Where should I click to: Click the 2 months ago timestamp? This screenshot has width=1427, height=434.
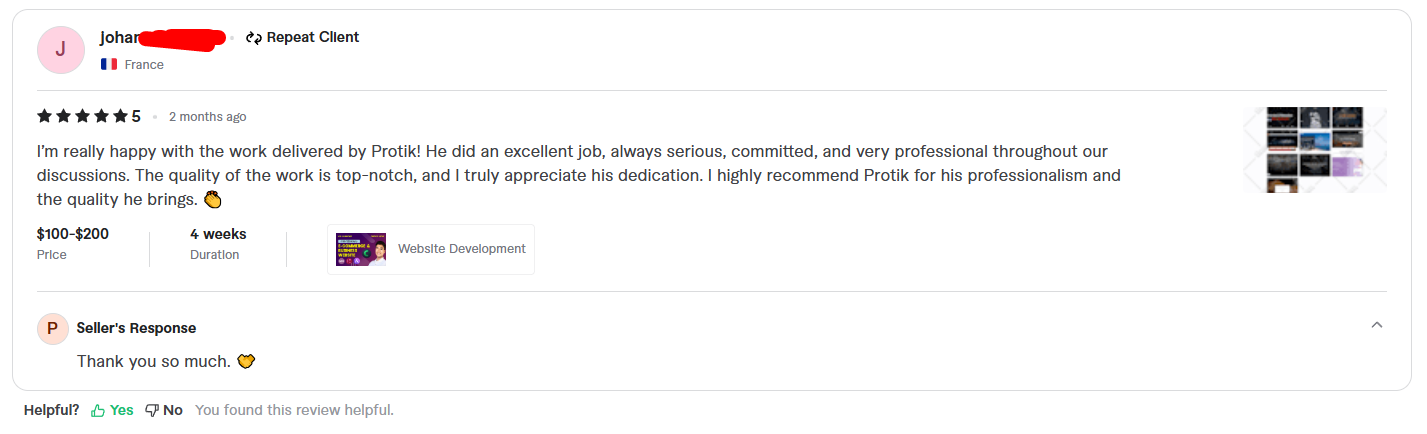(x=207, y=117)
